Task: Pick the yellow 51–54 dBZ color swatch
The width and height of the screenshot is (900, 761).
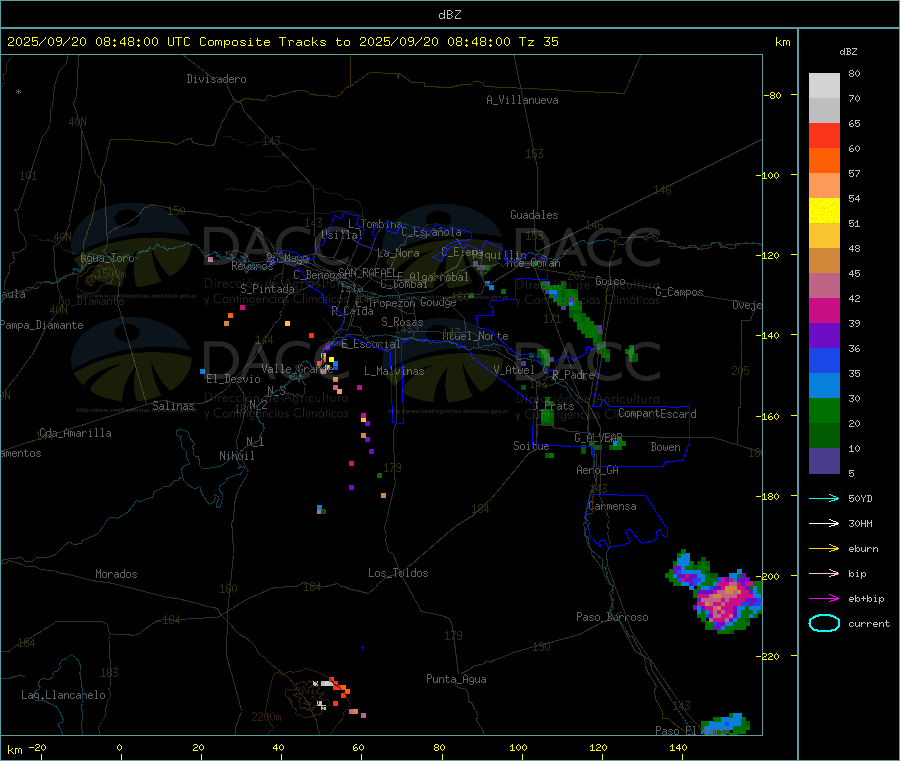Action: (x=824, y=211)
